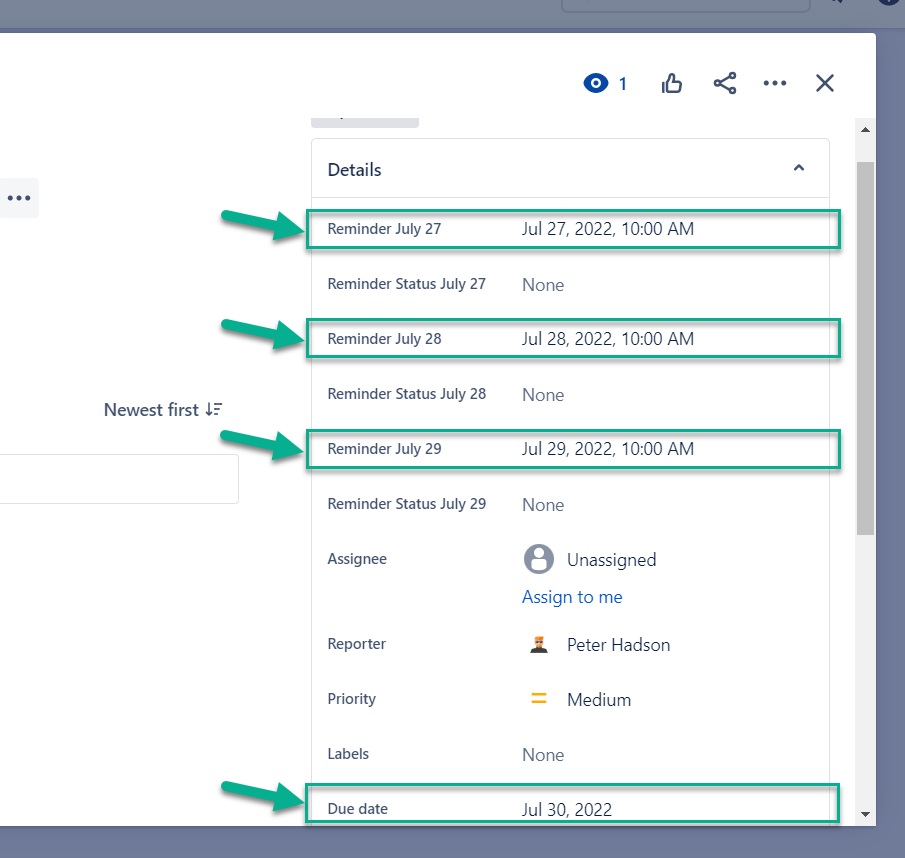Edit the Reminder July 27 date value
The width and height of the screenshot is (905, 858).
608,229
